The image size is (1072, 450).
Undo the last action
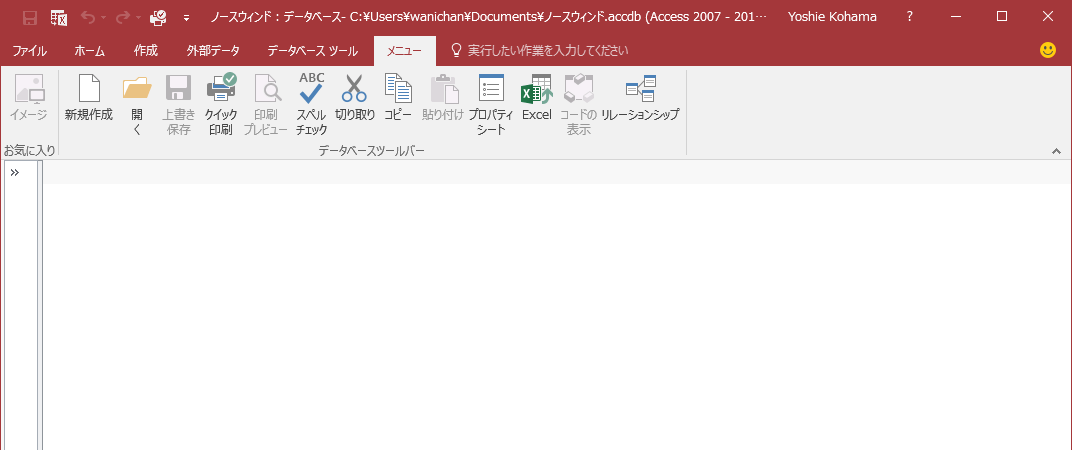coord(88,18)
